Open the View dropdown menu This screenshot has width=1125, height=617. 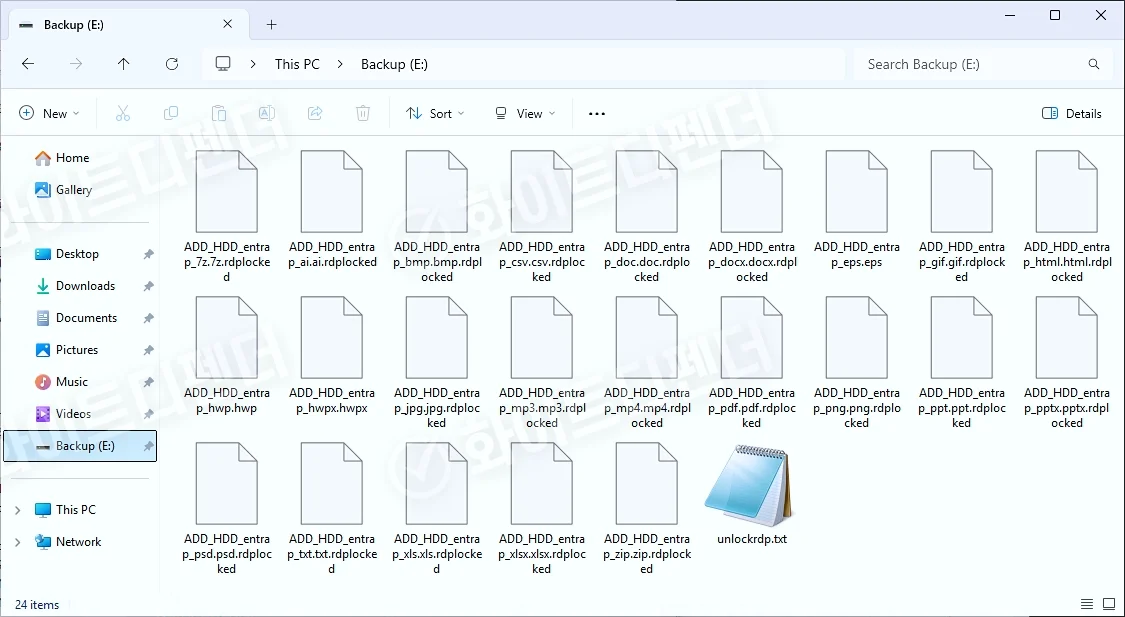click(x=525, y=114)
